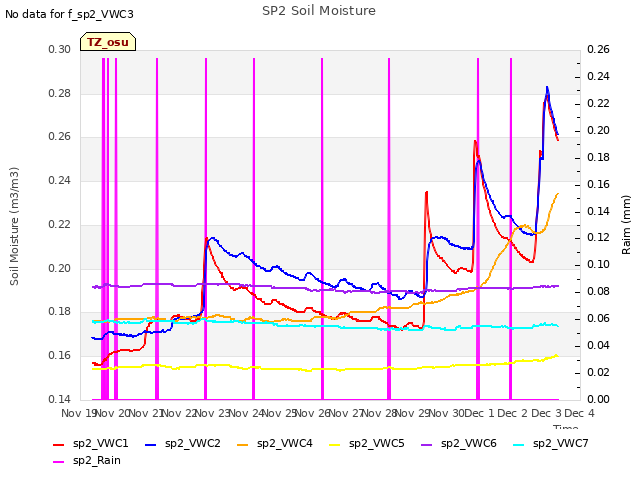Image resolution: width=640 pixels, height=480 pixels.
Task: Click the 'No data for f_sp2_VWC3' message
Action: point(69,14)
